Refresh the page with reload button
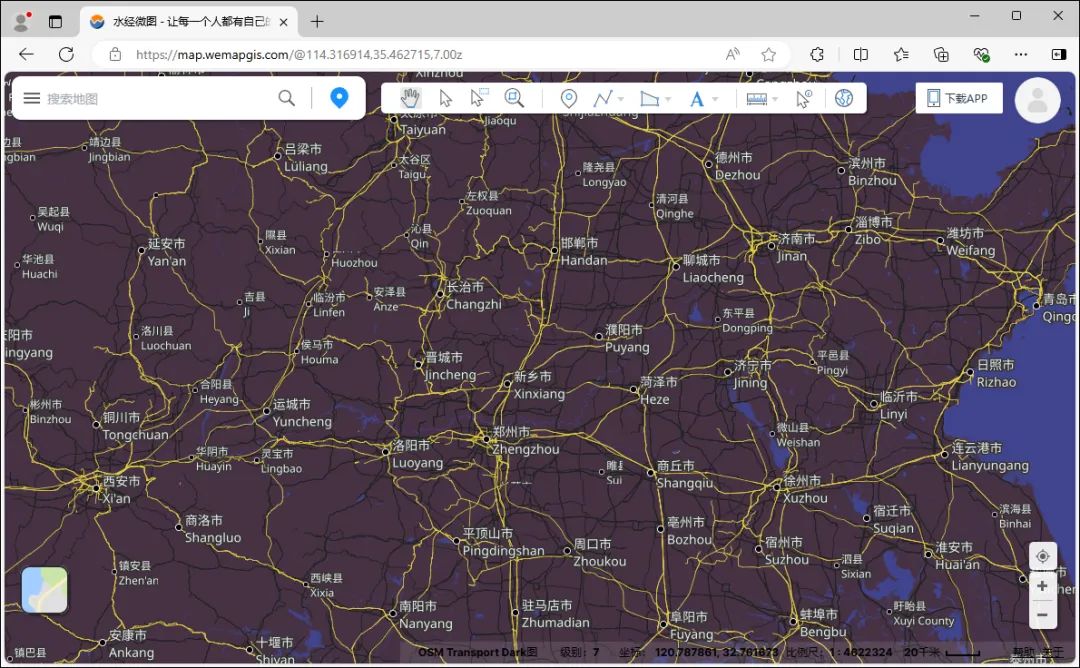This screenshot has width=1080, height=668. coord(66,54)
